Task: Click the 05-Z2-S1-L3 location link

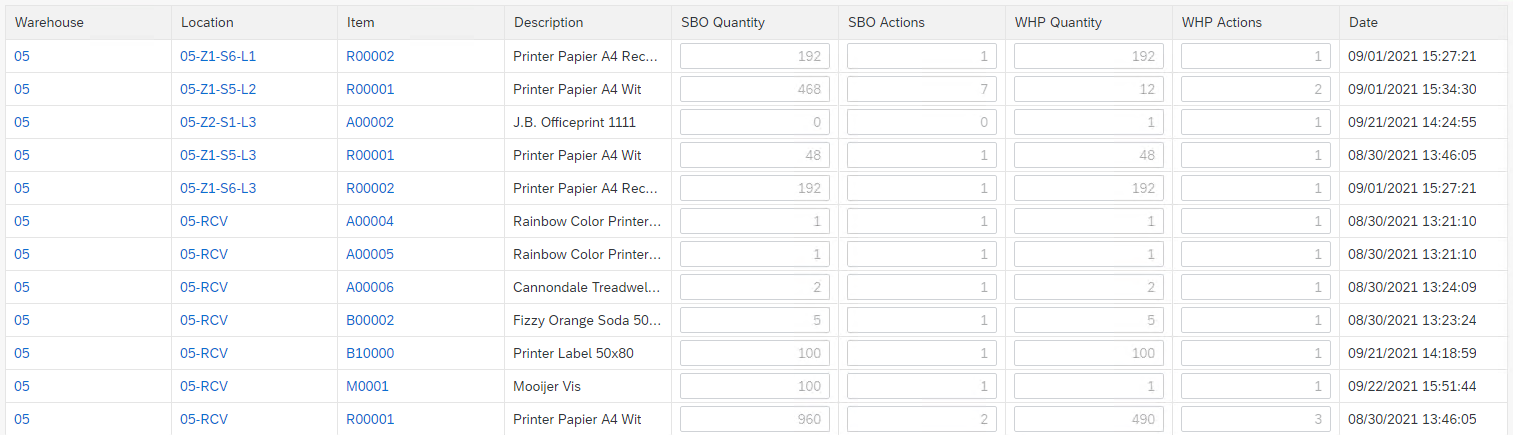Action: [218, 123]
